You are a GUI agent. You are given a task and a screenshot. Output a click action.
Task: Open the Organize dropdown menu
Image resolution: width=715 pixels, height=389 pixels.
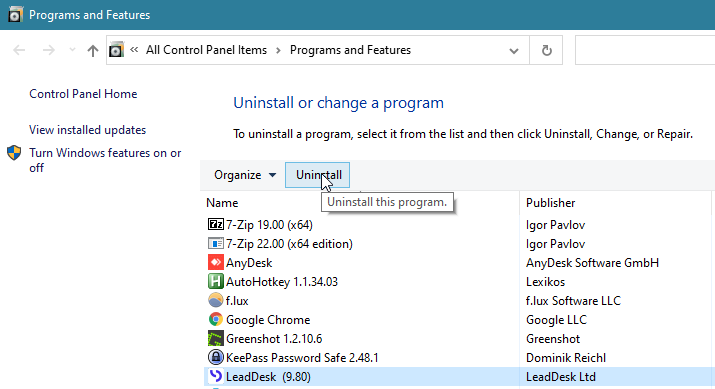[x=245, y=175]
